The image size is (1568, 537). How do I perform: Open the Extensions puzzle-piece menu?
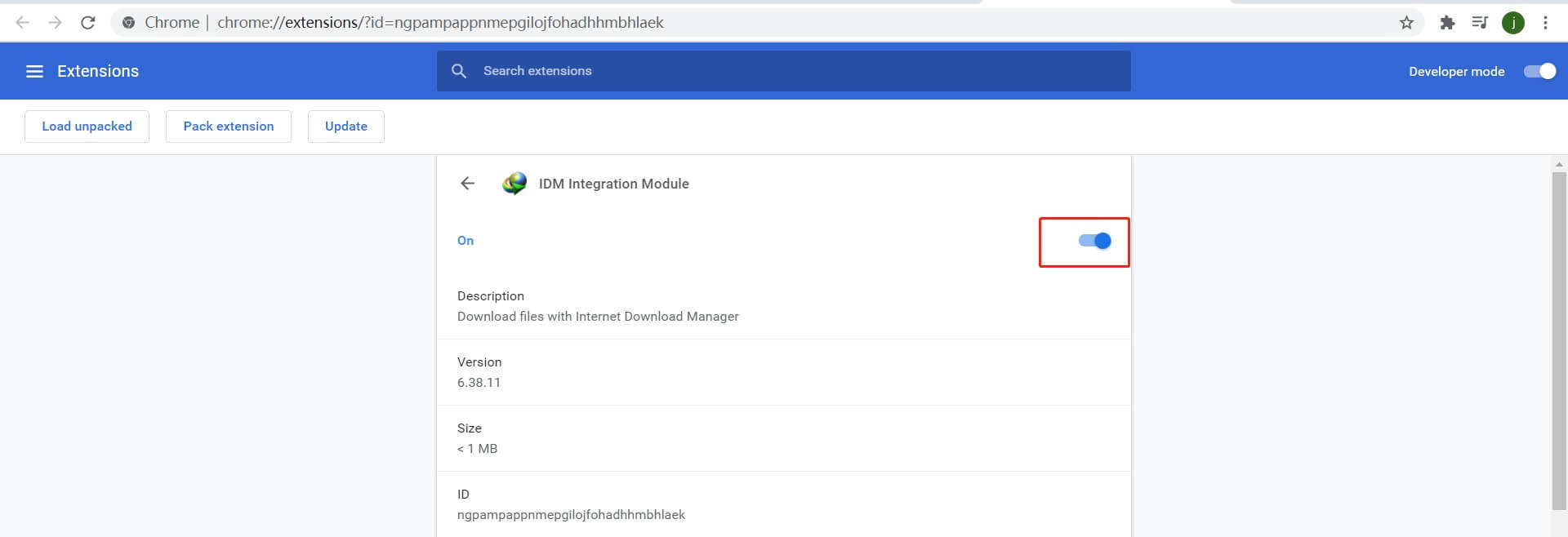pos(1447,23)
